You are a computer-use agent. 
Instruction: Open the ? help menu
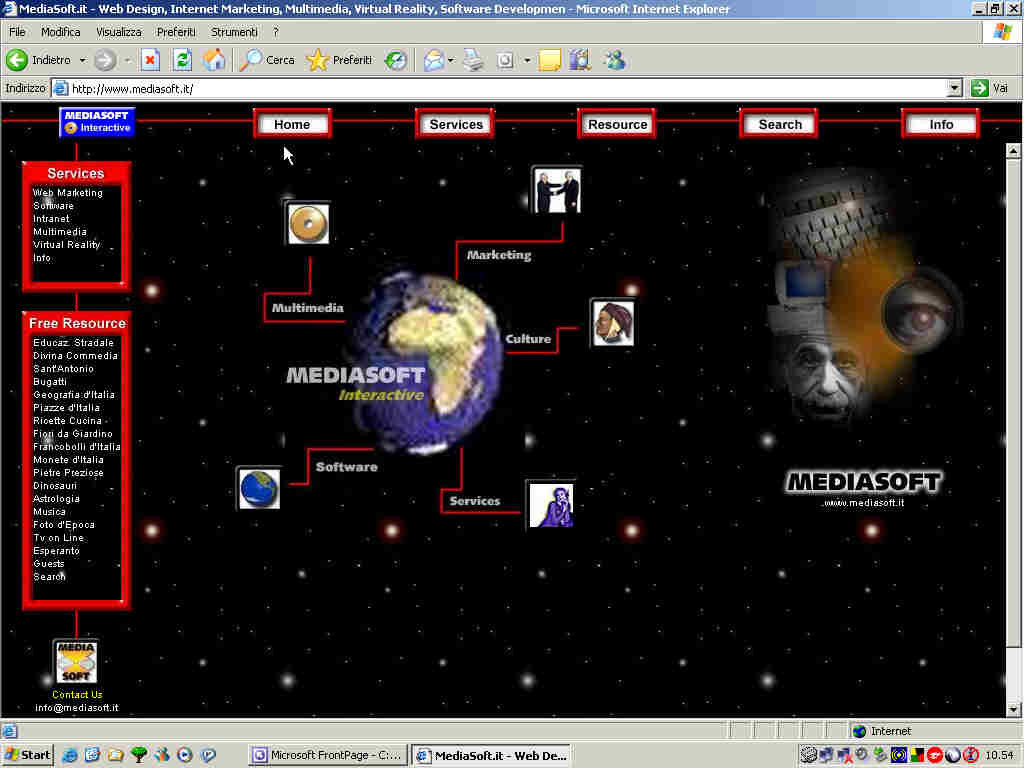point(276,32)
